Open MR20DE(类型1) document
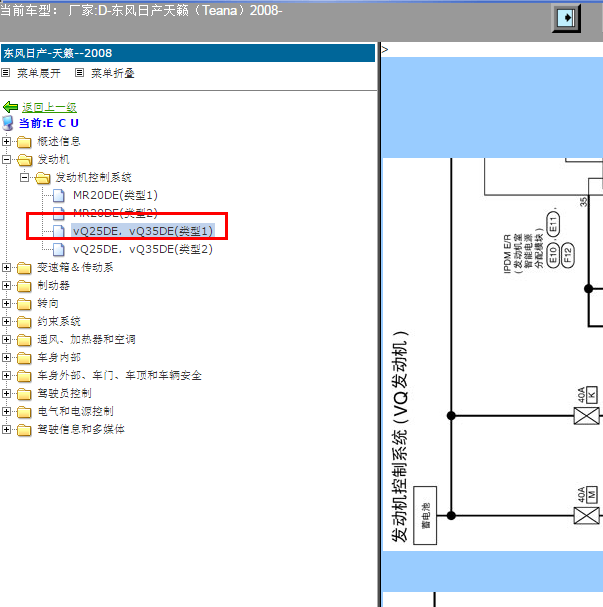Image resolution: width=603 pixels, height=607 pixels. tap(115, 195)
